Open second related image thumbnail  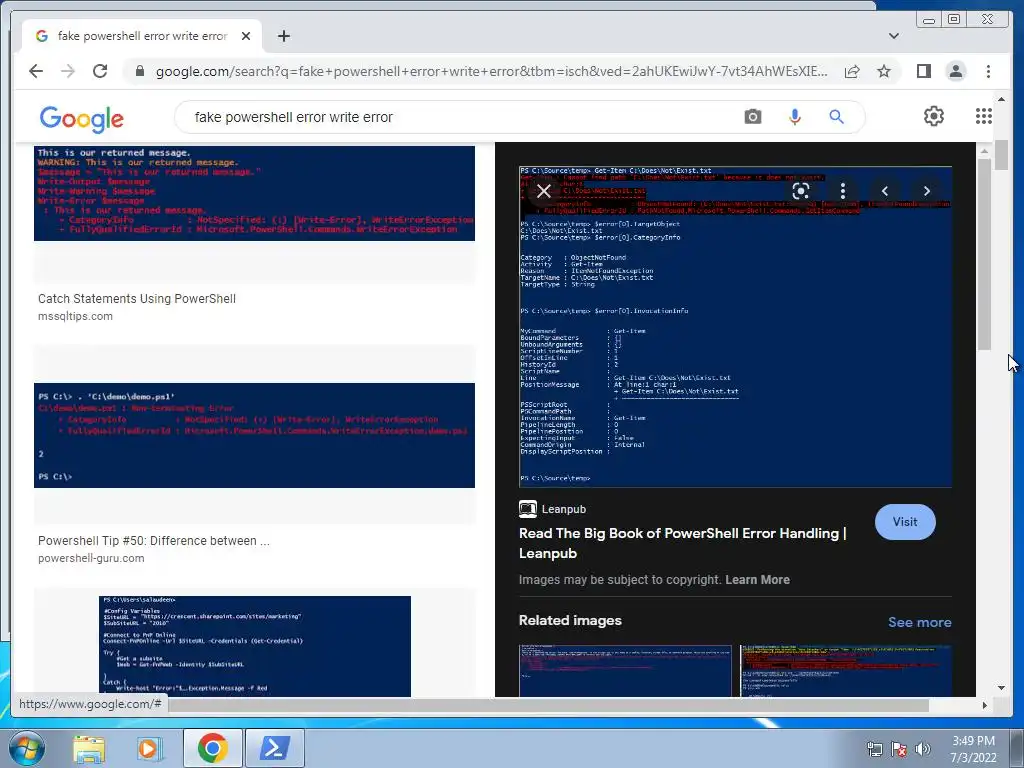click(846, 671)
